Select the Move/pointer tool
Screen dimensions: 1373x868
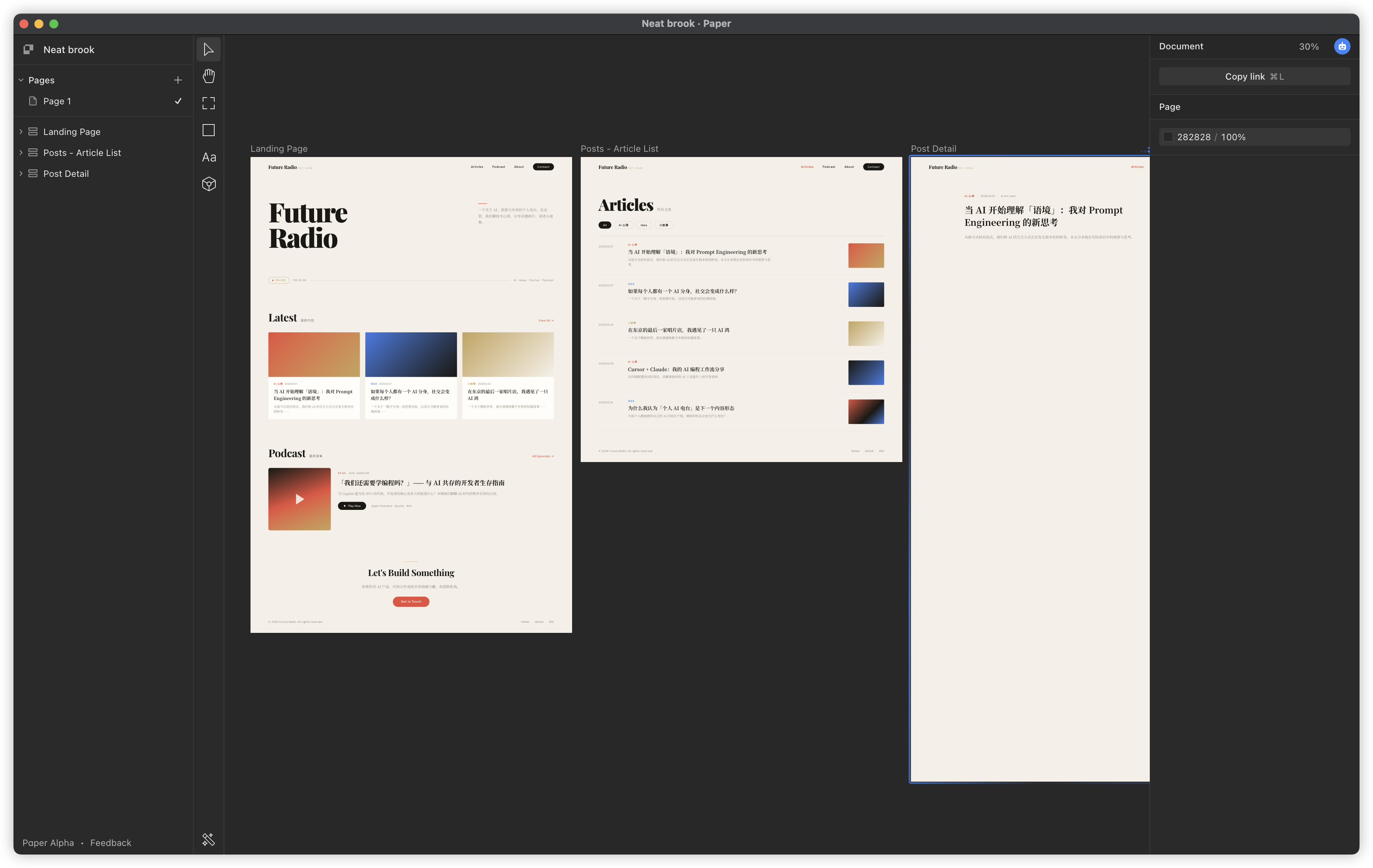point(209,50)
